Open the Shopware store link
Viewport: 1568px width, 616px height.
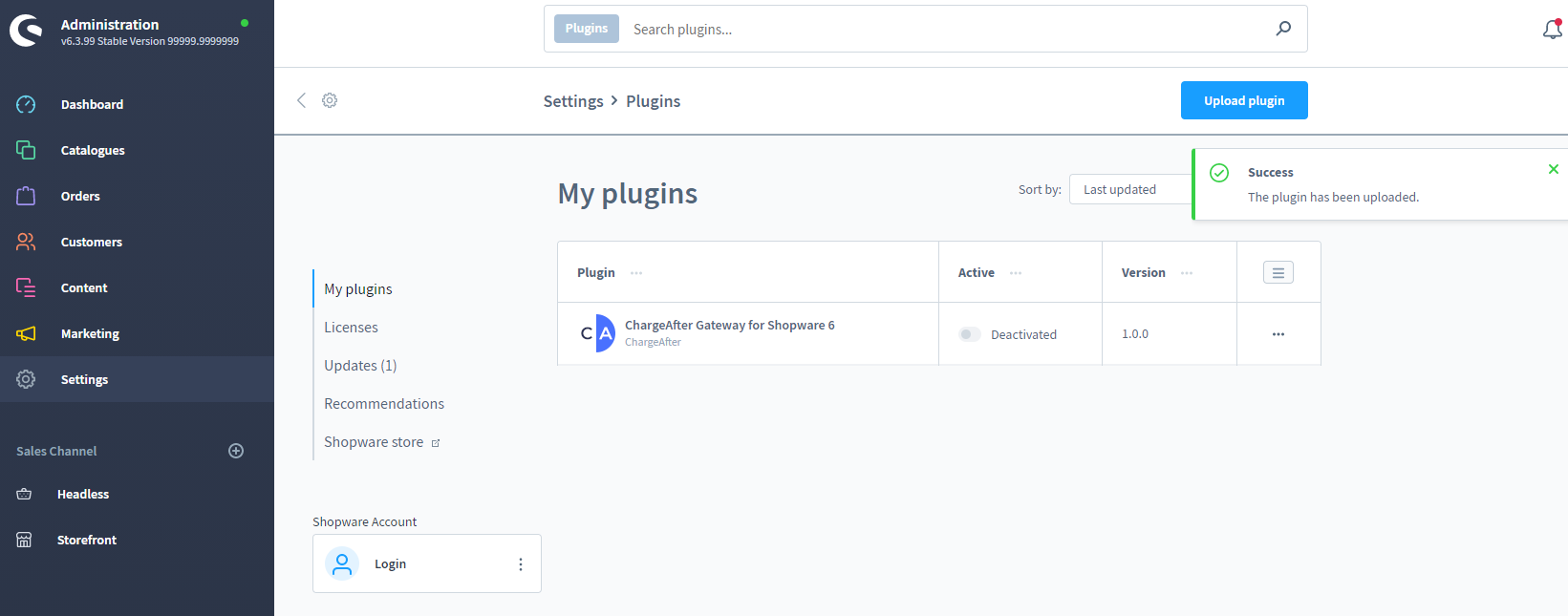point(382,442)
